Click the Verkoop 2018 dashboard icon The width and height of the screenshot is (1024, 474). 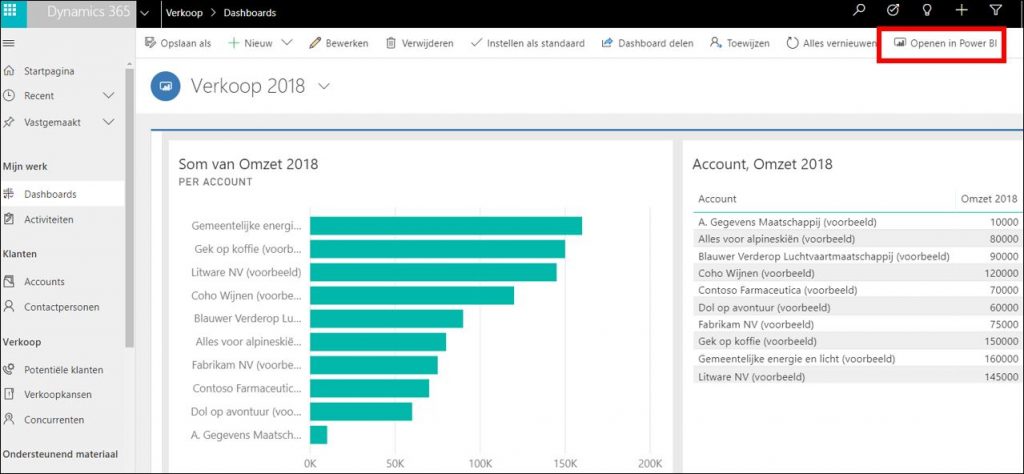pyautogui.click(x=165, y=87)
